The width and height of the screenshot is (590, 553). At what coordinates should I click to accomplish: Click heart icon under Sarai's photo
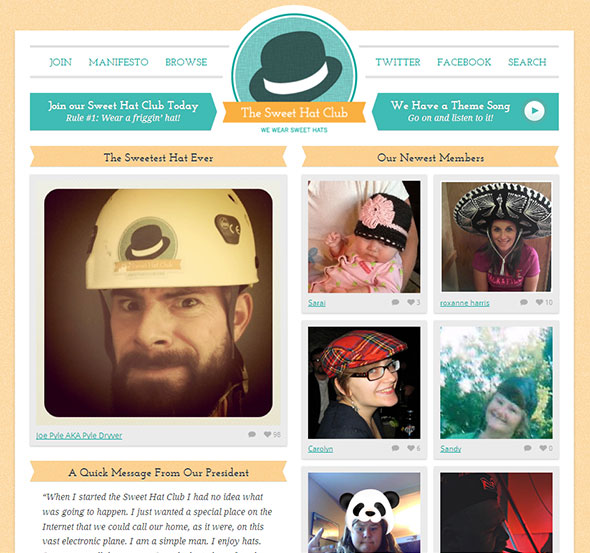(411, 302)
